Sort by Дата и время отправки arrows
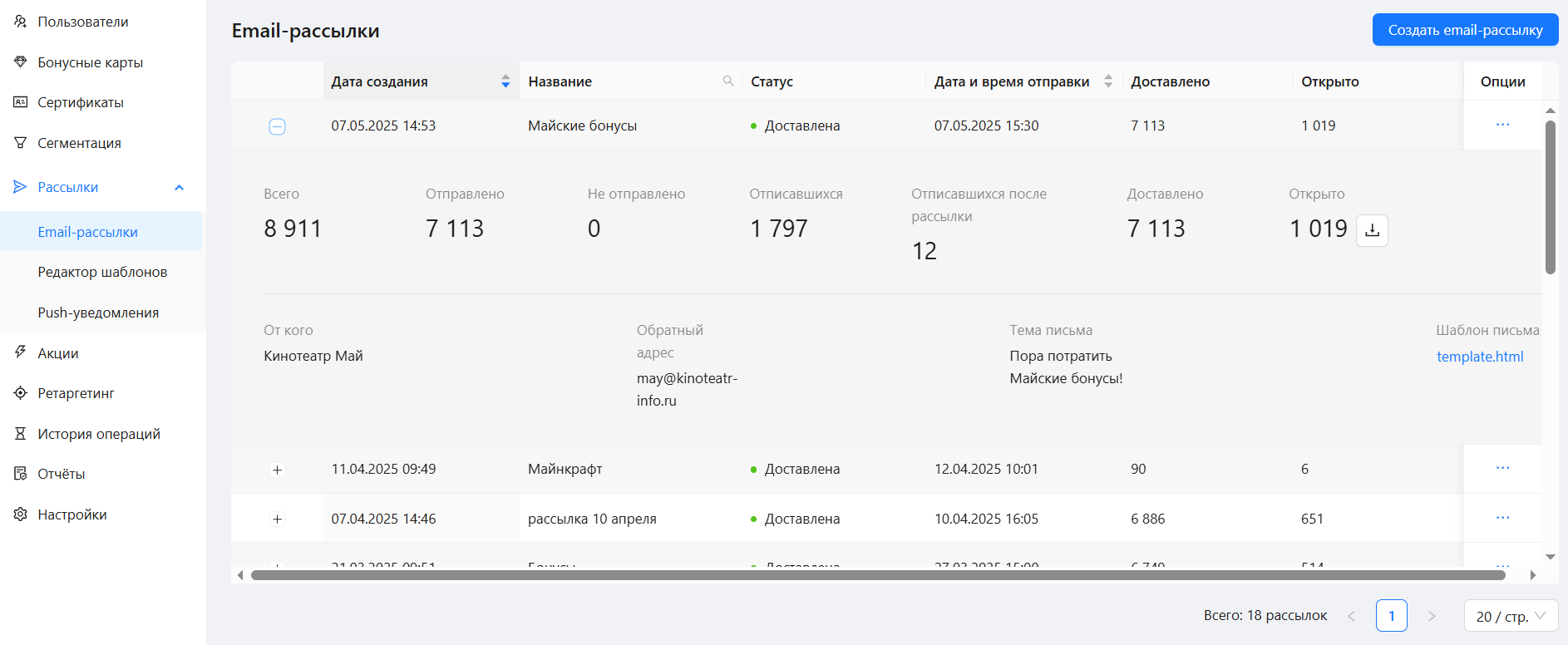 1108,81
